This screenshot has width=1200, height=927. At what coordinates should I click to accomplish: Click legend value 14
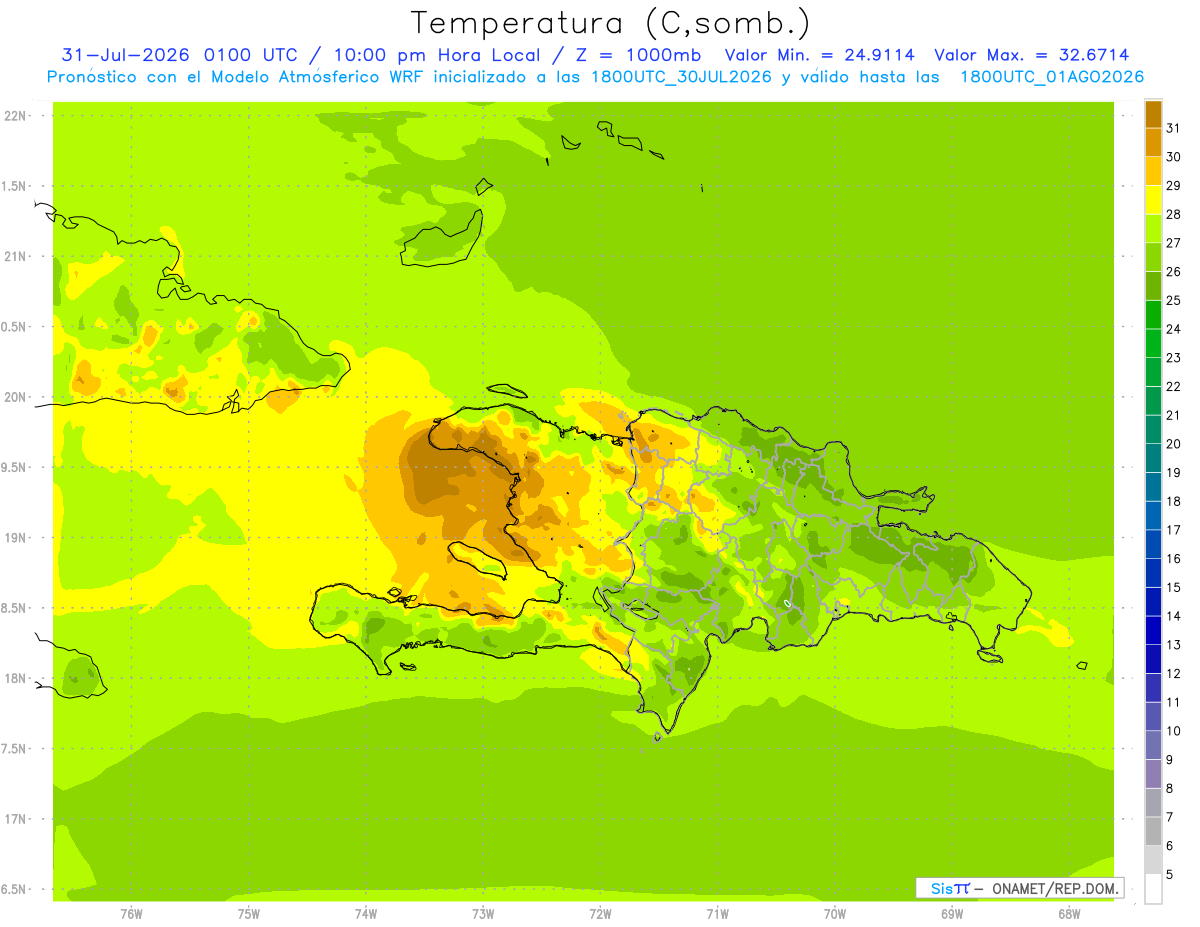[1173, 616]
